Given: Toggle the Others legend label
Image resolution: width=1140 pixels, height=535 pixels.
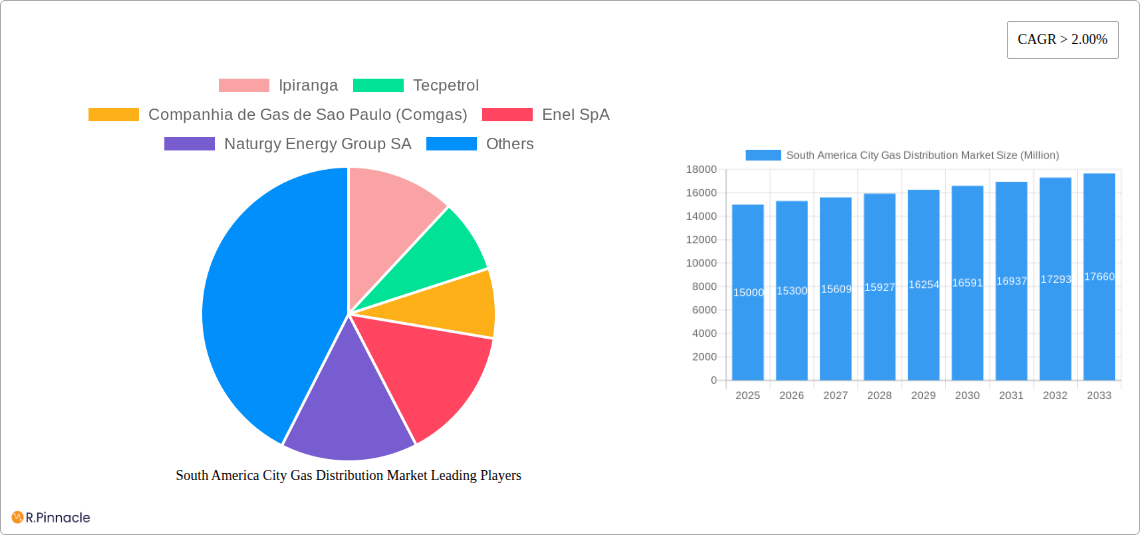Looking at the screenshot, I should 510,144.
